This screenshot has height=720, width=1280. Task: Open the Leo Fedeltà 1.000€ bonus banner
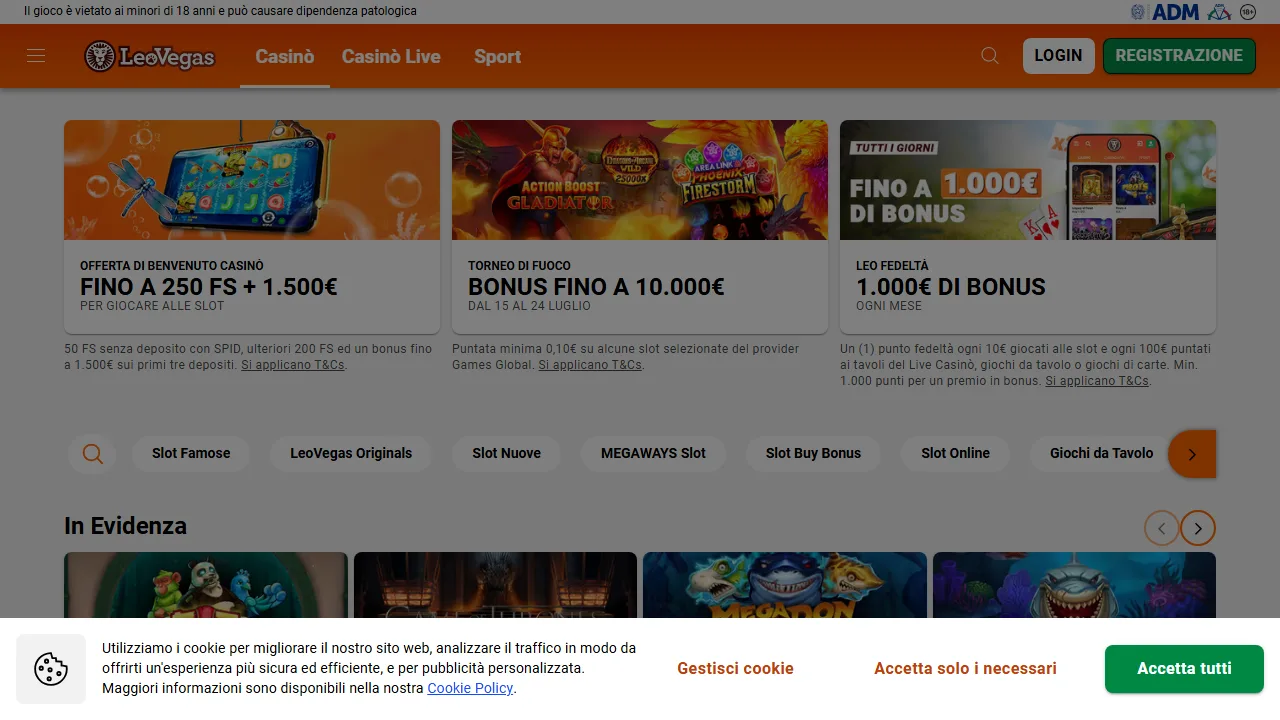(1028, 180)
